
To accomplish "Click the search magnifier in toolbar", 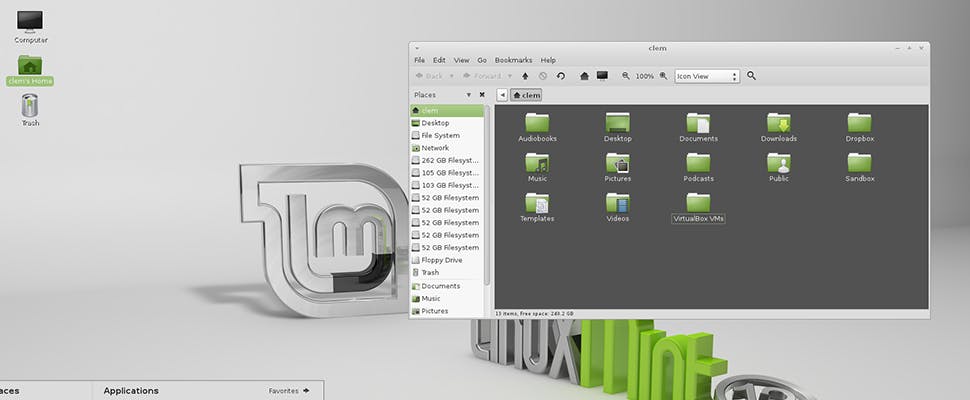I will [x=751, y=75].
